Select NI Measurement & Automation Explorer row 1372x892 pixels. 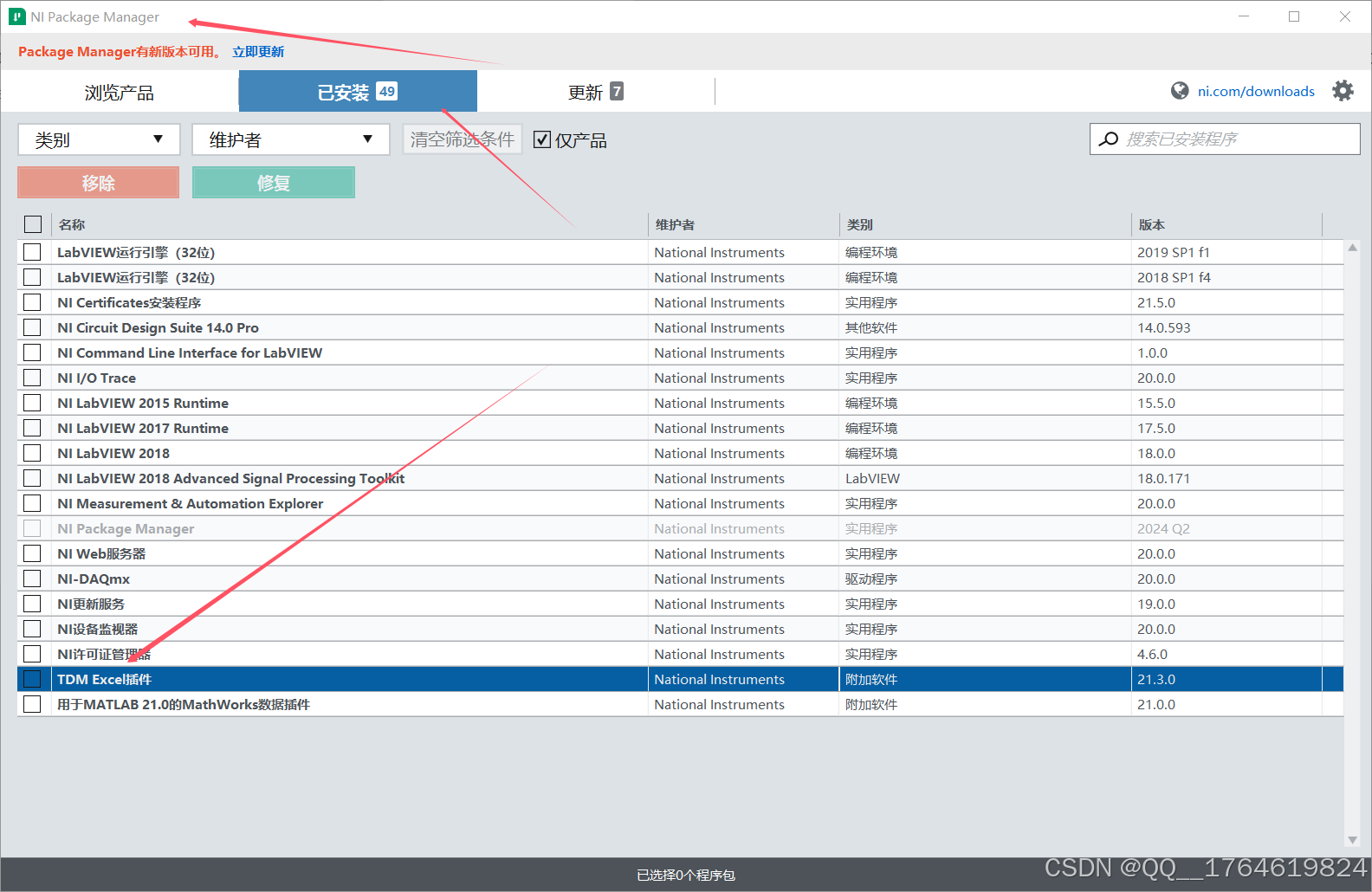(x=680, y=503)
